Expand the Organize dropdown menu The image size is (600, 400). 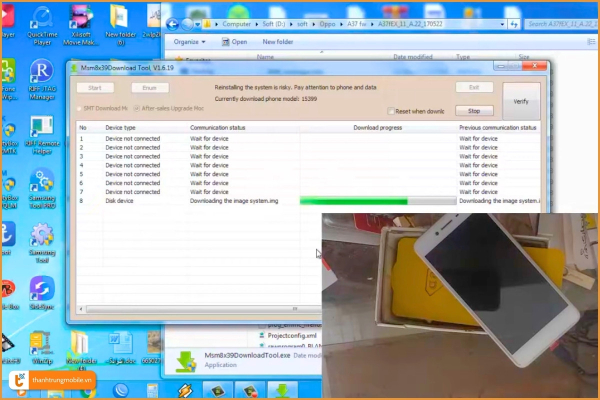pyautogui.click(x=189, y=42)
